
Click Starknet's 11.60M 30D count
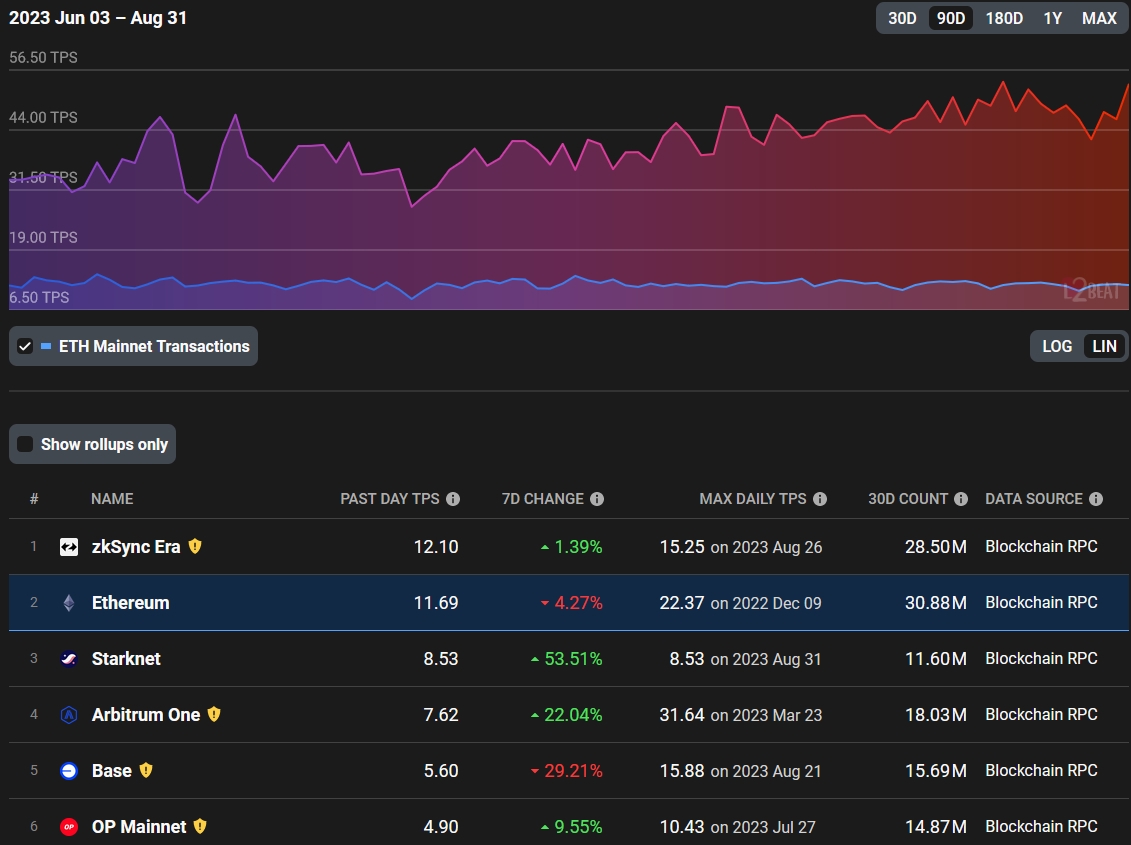[x=936, y=659]
